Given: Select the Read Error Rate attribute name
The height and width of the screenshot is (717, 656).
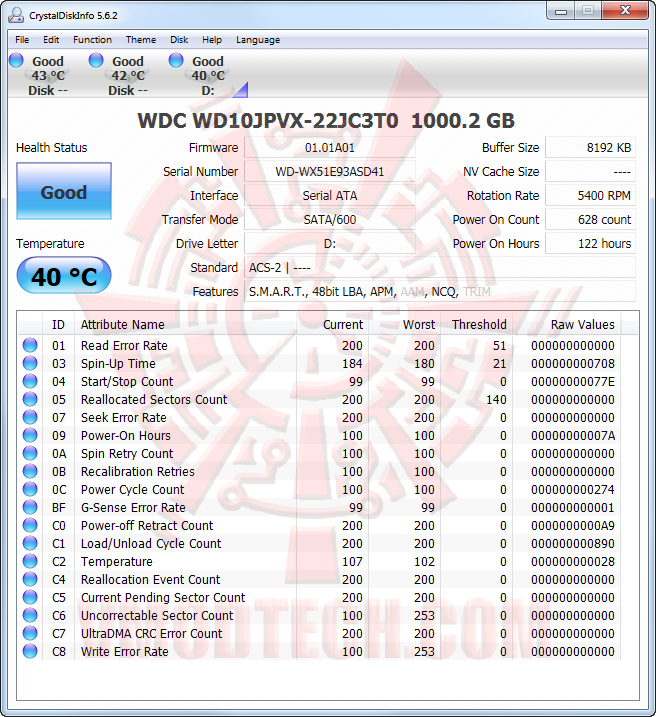Looking at the screenshot, I should click(x=124, y=346).
